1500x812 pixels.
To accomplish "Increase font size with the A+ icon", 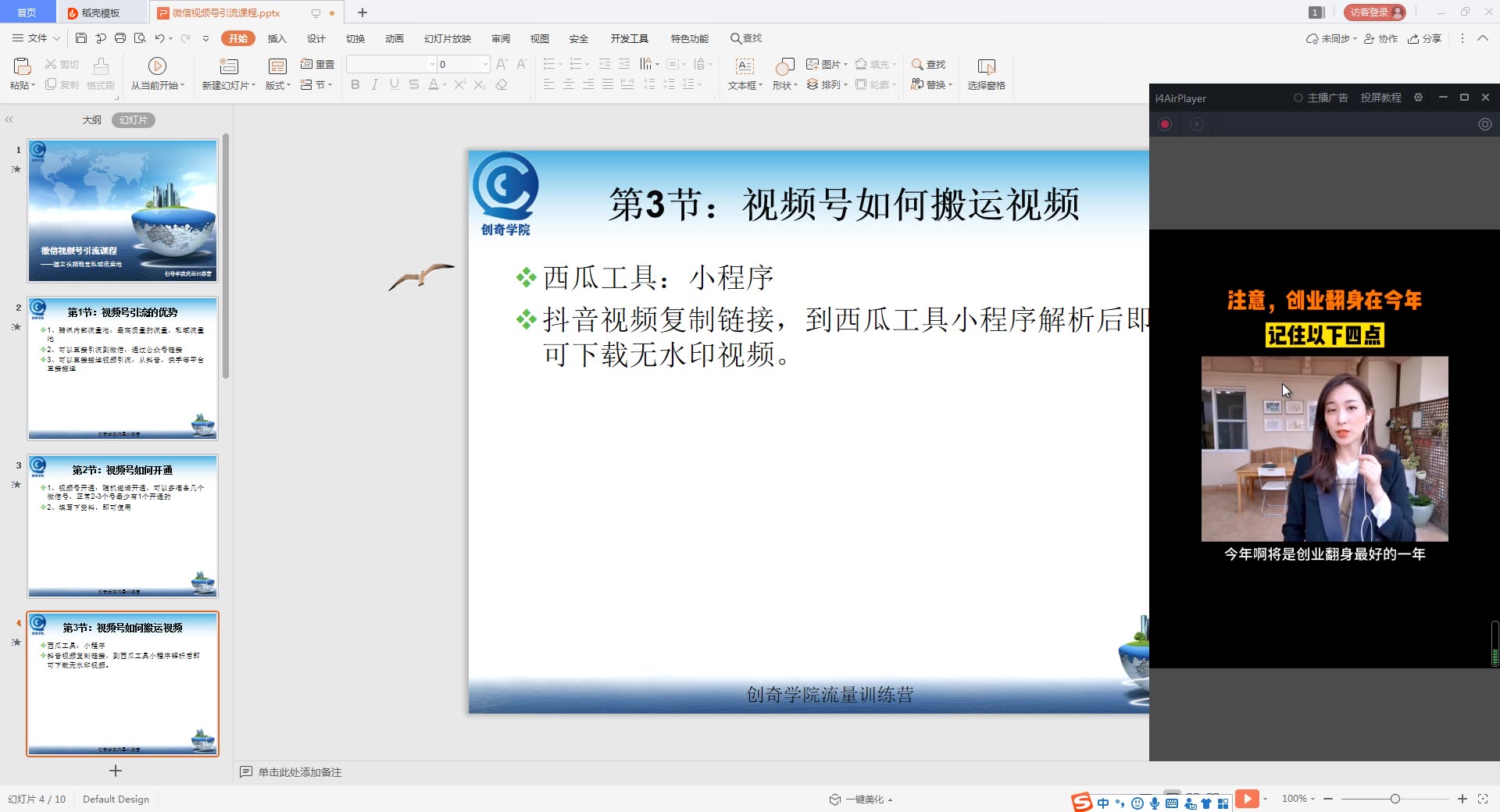I will tap(502, 64).
